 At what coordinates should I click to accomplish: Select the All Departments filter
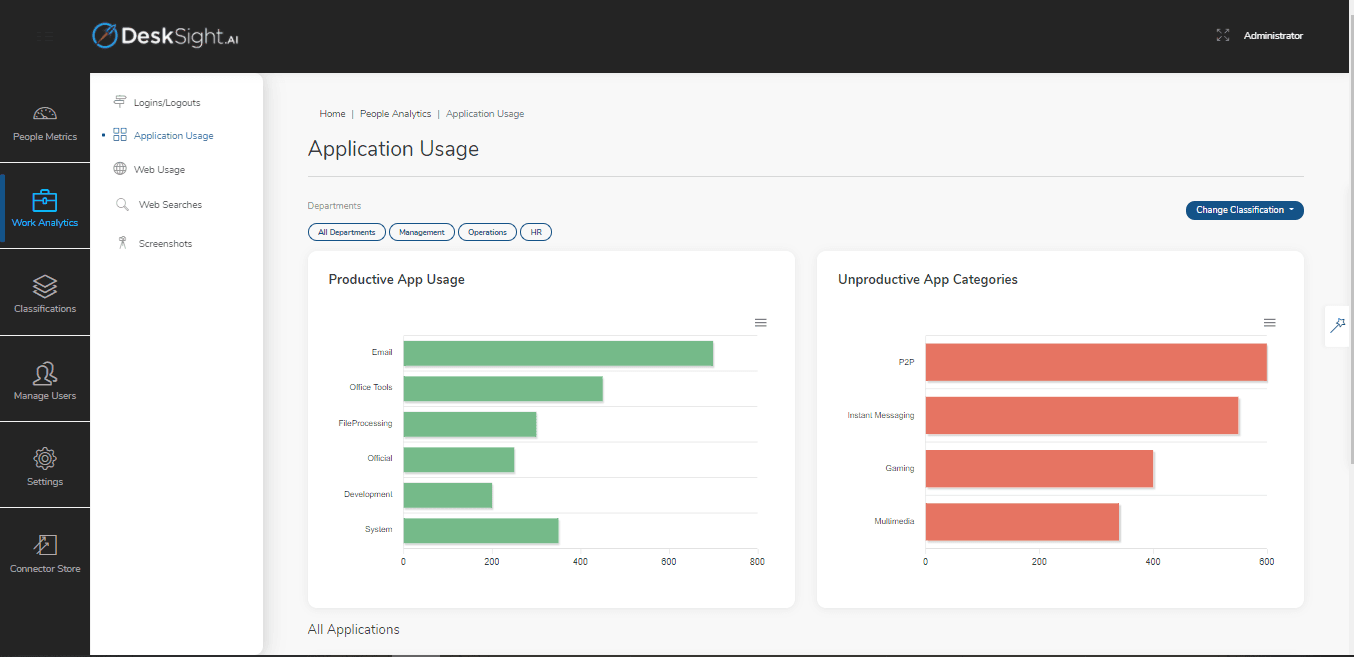coord(347,232)
